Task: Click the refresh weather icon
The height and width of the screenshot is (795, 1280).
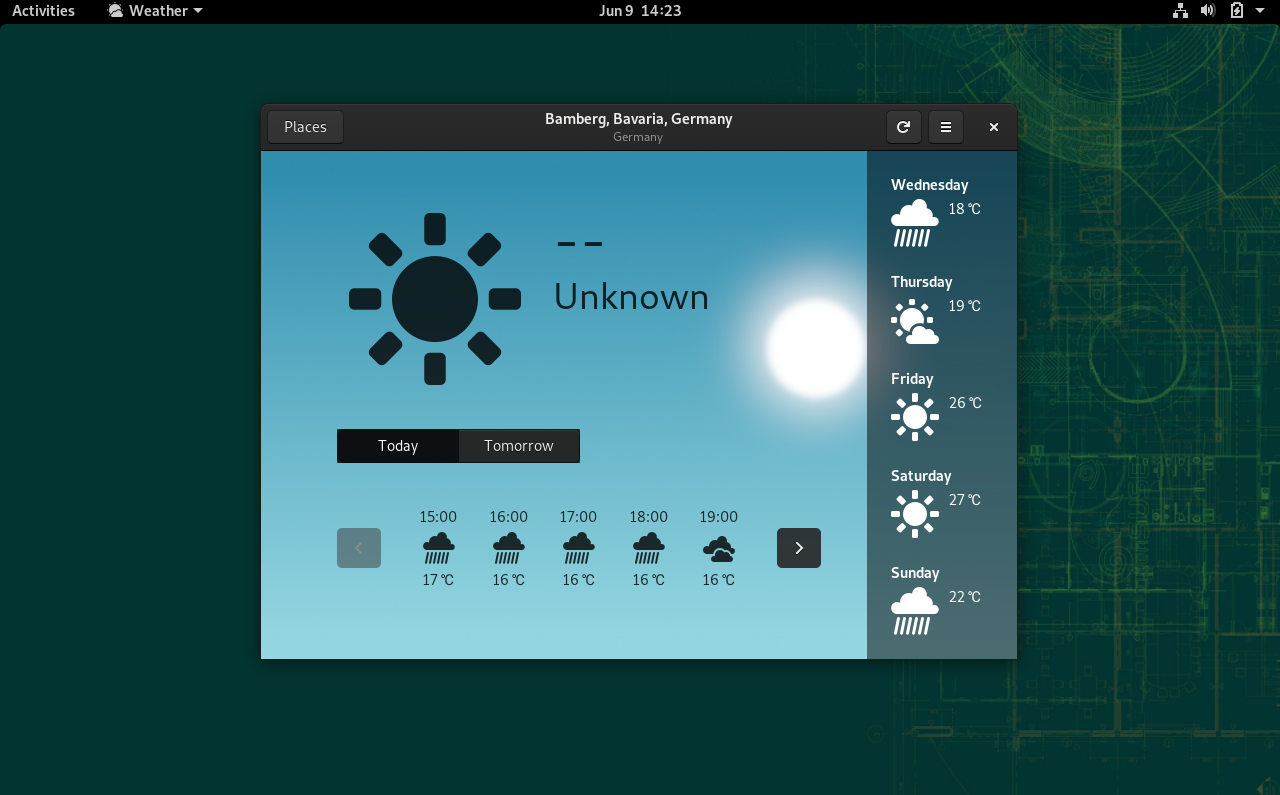Action: [903, 127]
